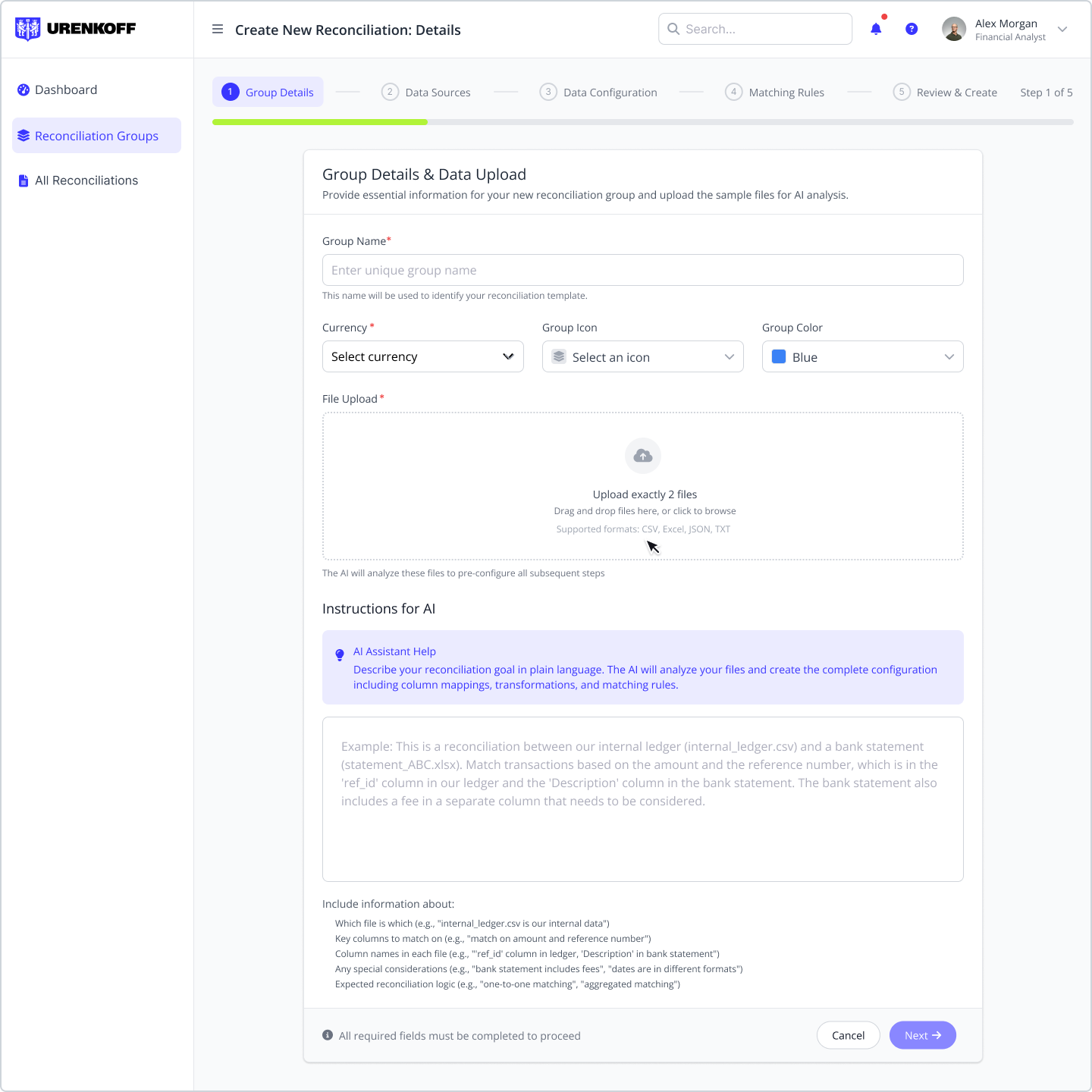Select the Review & Create step
The image size is (1092, 1092).
coord(945,92)
